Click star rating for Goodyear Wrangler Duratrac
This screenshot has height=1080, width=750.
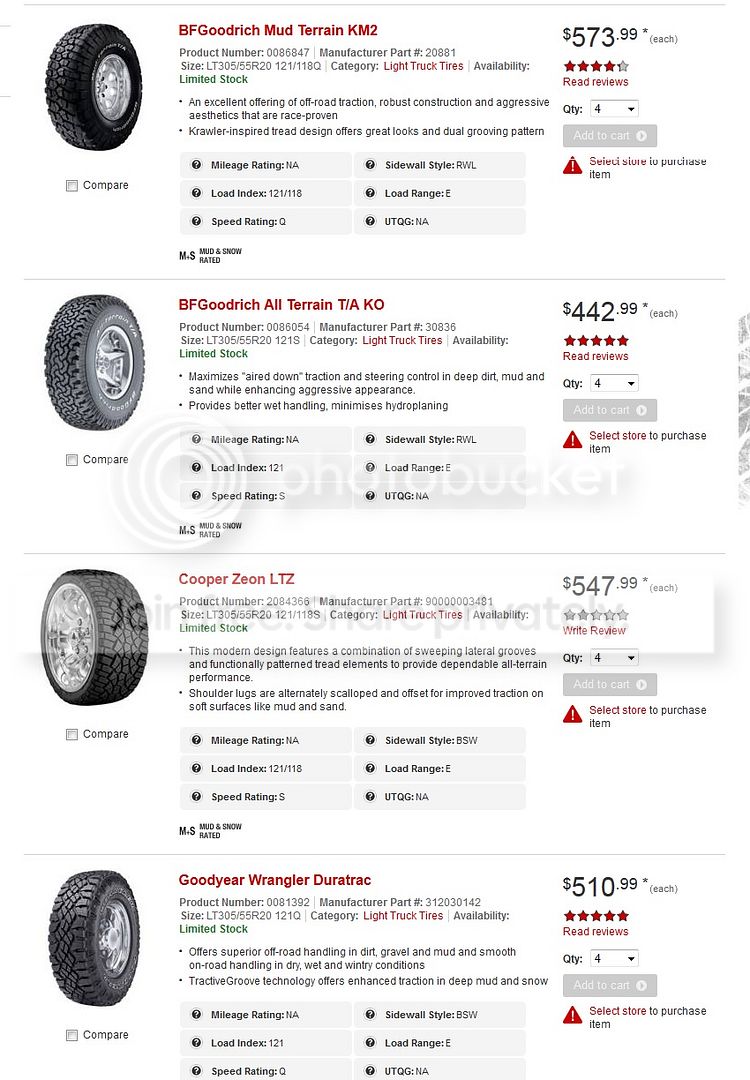click(x=596, y=916)
